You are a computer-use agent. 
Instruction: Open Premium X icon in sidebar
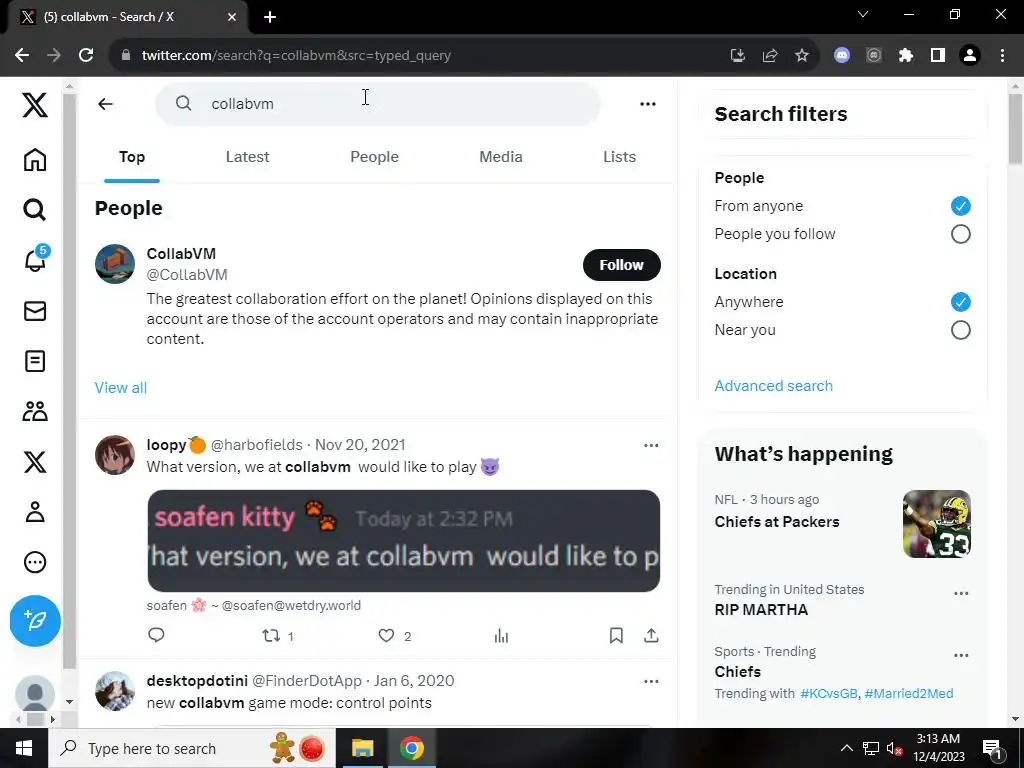(x=35, y=462)
